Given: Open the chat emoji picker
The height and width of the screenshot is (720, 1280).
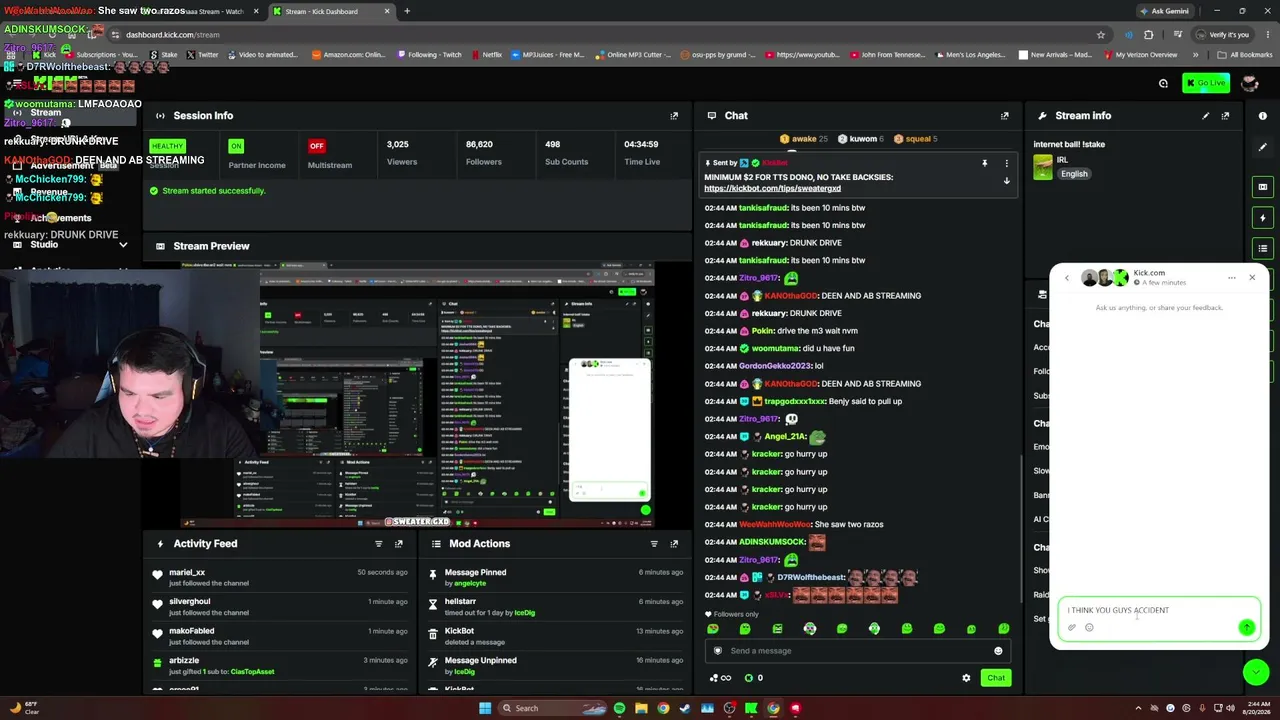Looking at the screenshot, I should click(x=998, y=651).
